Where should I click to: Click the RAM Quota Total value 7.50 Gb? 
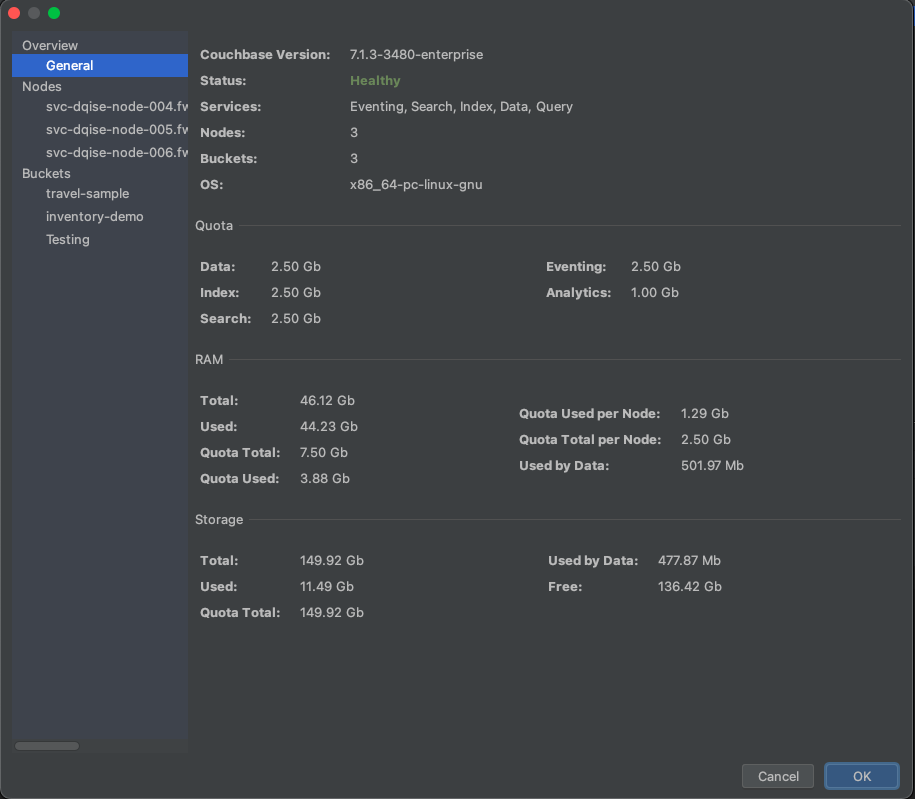(324, 452)
